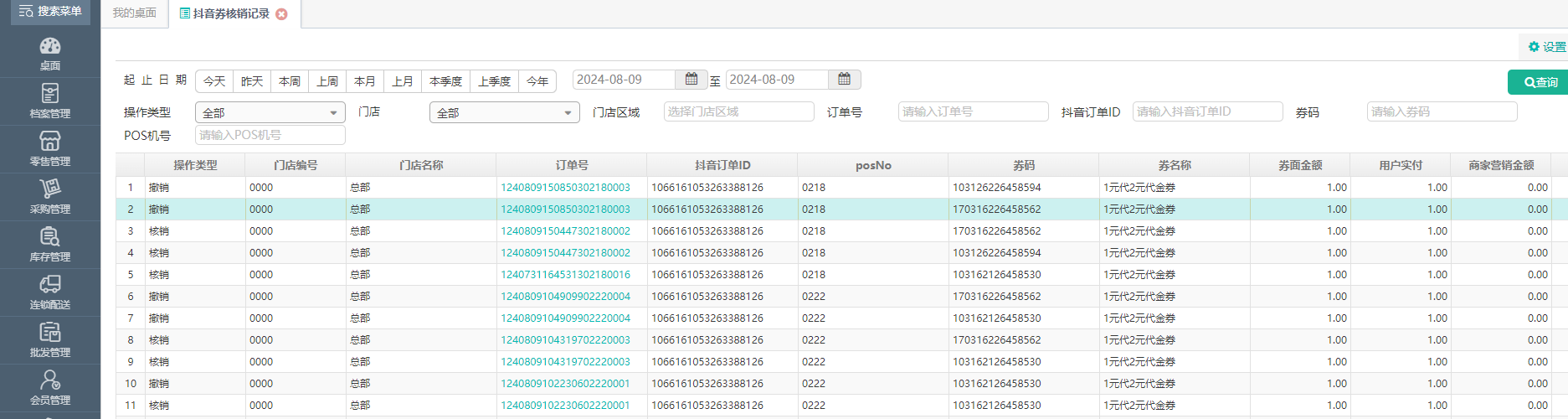Viewport: 1568px width, 419px height.
Task: Sort by 抖音订单ID column header
Action: coord(722,165)
